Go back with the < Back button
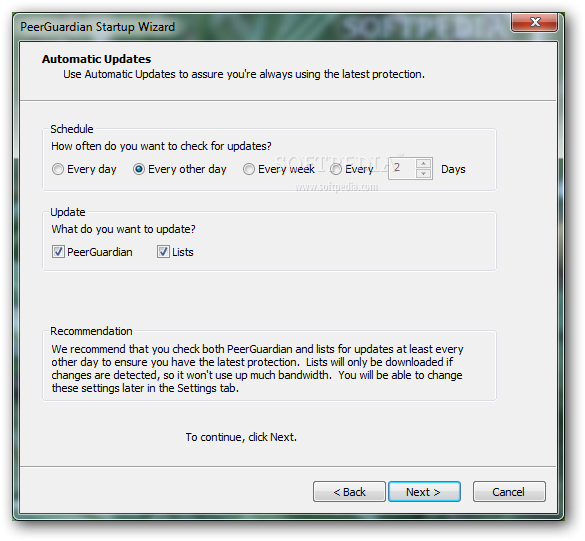This screenshot has width=585, height=541. pos(349,492)
